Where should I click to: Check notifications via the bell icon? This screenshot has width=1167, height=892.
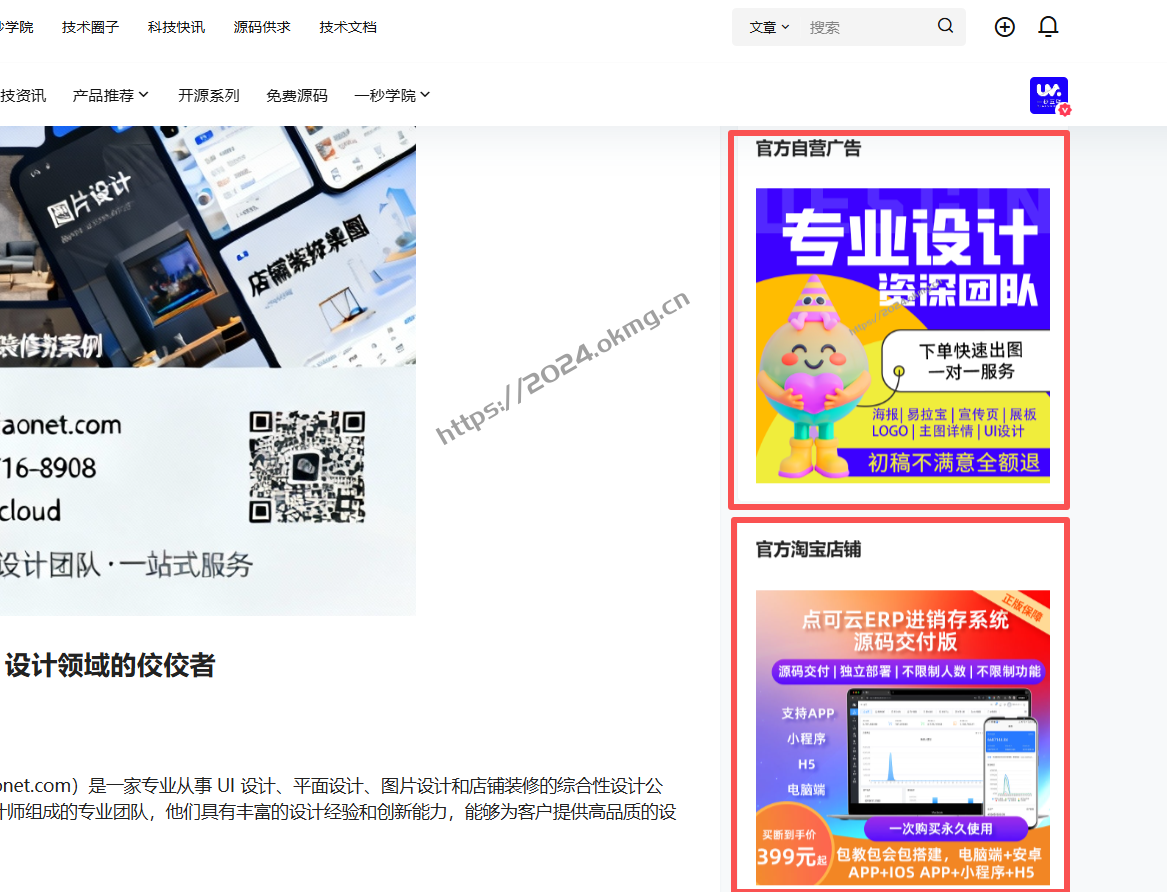tap(1048, 27)
